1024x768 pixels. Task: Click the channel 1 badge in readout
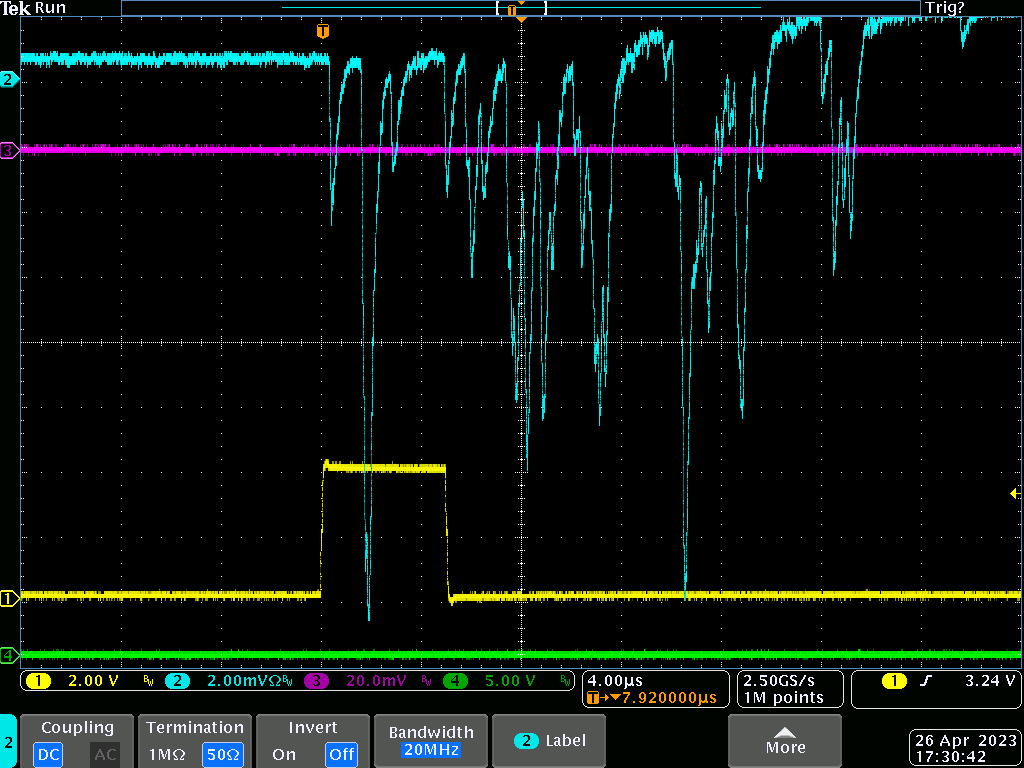(38, 681)
